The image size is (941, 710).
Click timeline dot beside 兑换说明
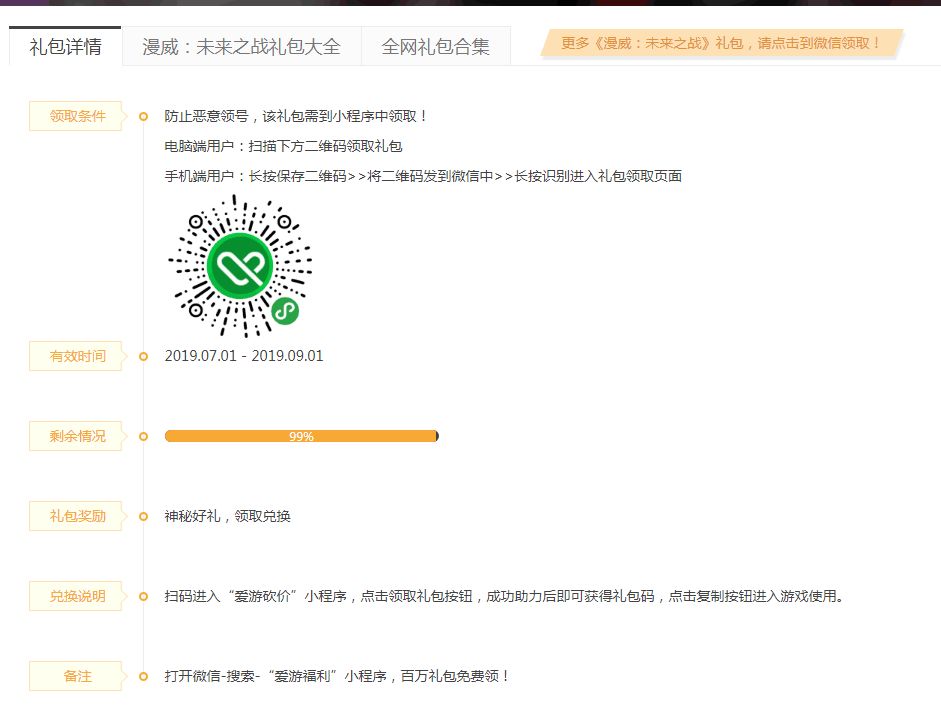coord(143,597)
